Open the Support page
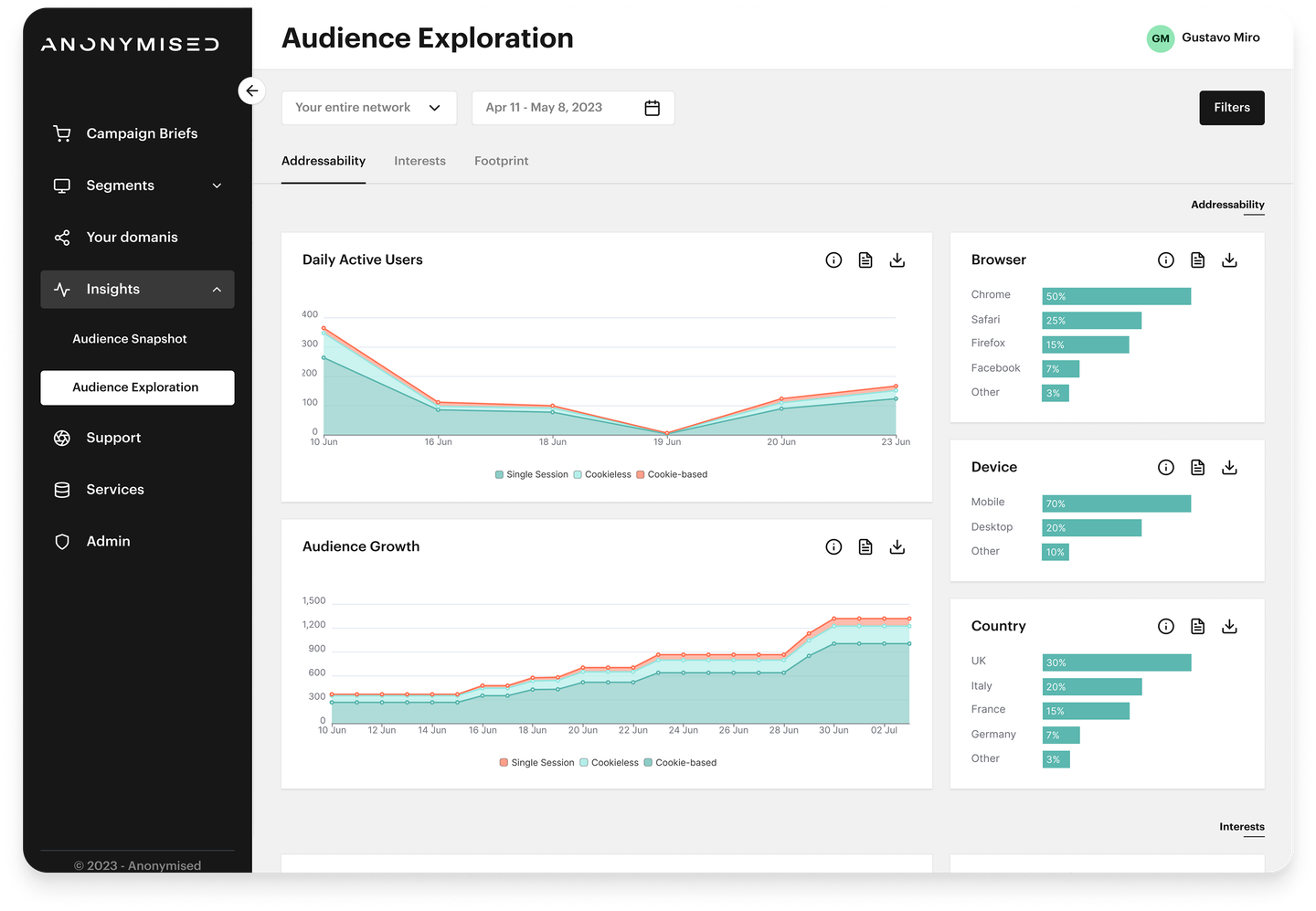Image resolution: width=1316 pixels, height=911 pixels. [113, 438]
